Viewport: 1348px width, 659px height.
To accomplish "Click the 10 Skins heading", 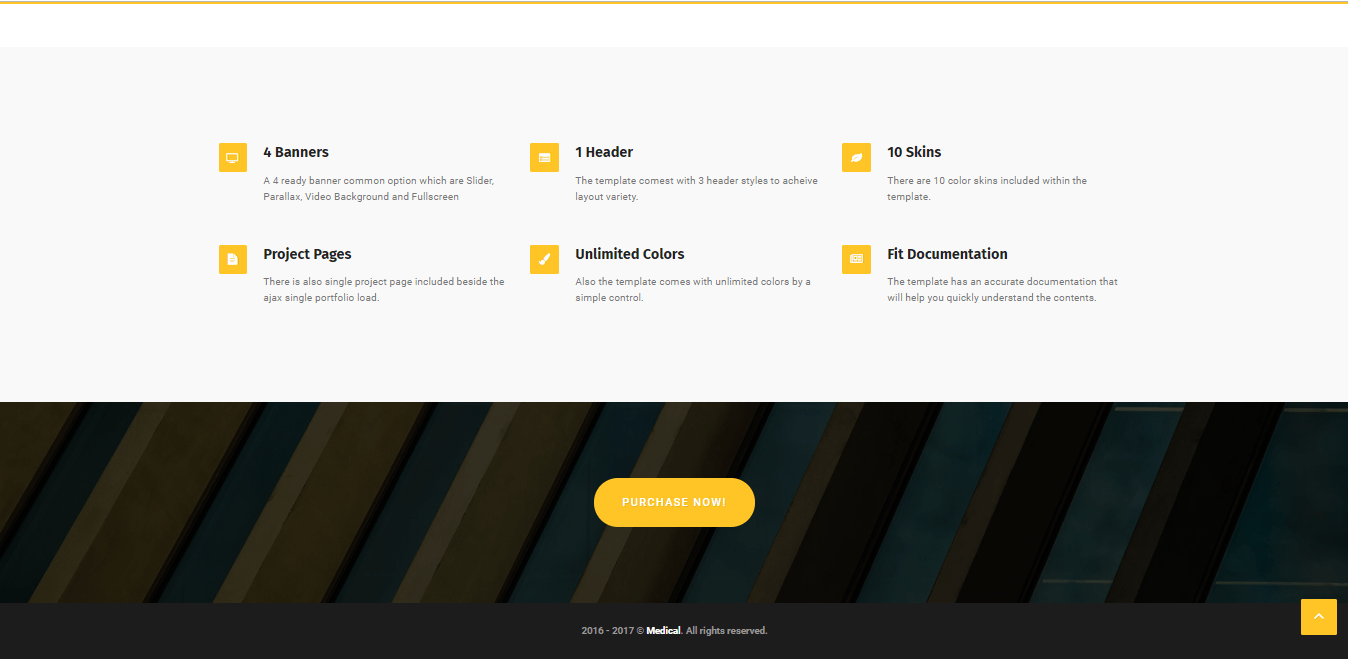I will pos(914,152).
